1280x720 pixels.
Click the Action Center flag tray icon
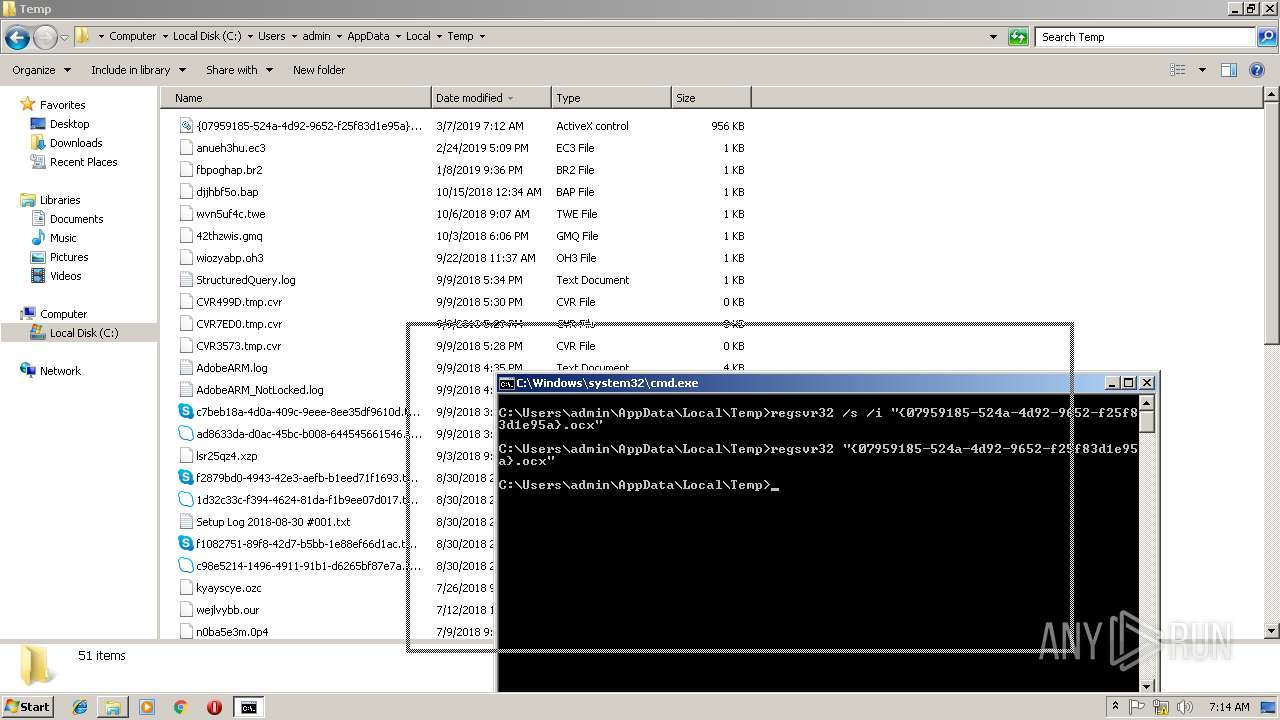coord(1137,707)
